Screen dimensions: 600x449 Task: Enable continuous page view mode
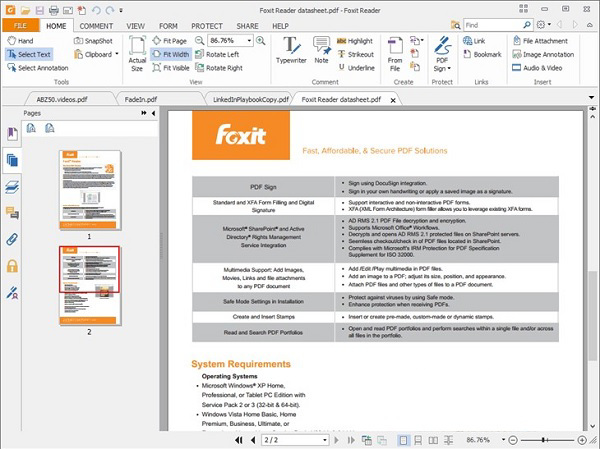(x=418, y=440)
